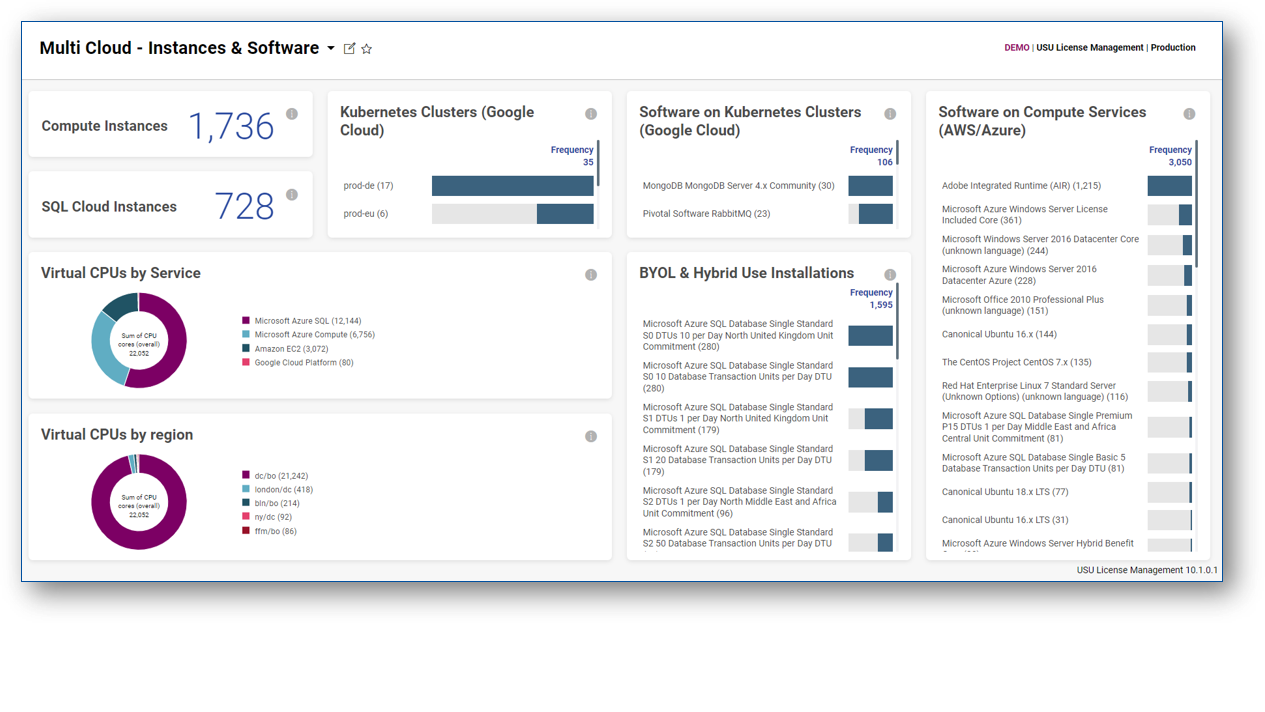1265x712 pixels.
Task: Select Standard S2 DTUs 1 per Day Middle East row
Action: [x=767, y=502]
